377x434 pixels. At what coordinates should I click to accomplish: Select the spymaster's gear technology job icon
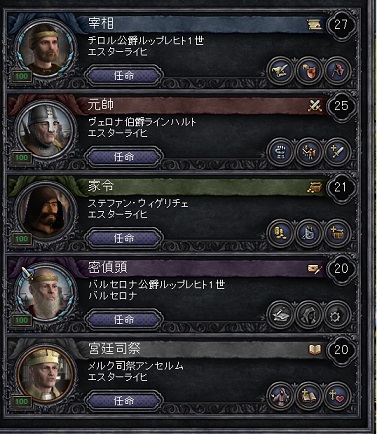337,315
